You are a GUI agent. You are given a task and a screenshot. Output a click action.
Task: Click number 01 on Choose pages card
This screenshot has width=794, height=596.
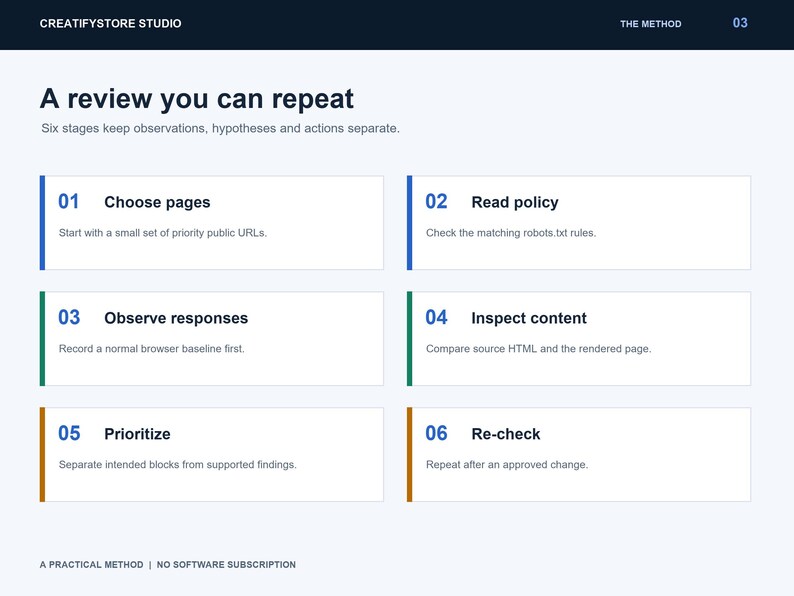pyautogui.click(x=68, y=202)
